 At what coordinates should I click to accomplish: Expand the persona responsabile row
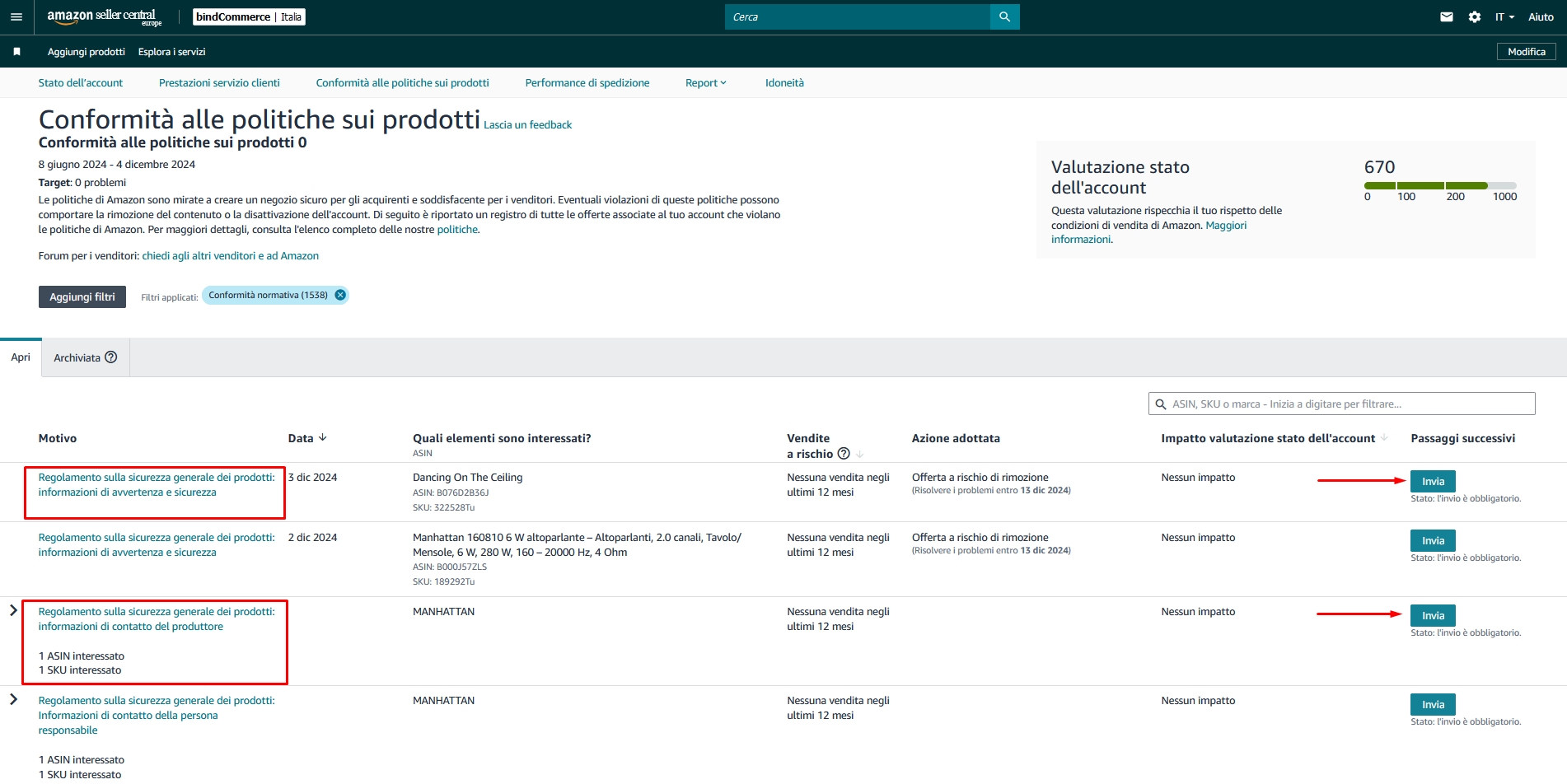click(13, 700)
